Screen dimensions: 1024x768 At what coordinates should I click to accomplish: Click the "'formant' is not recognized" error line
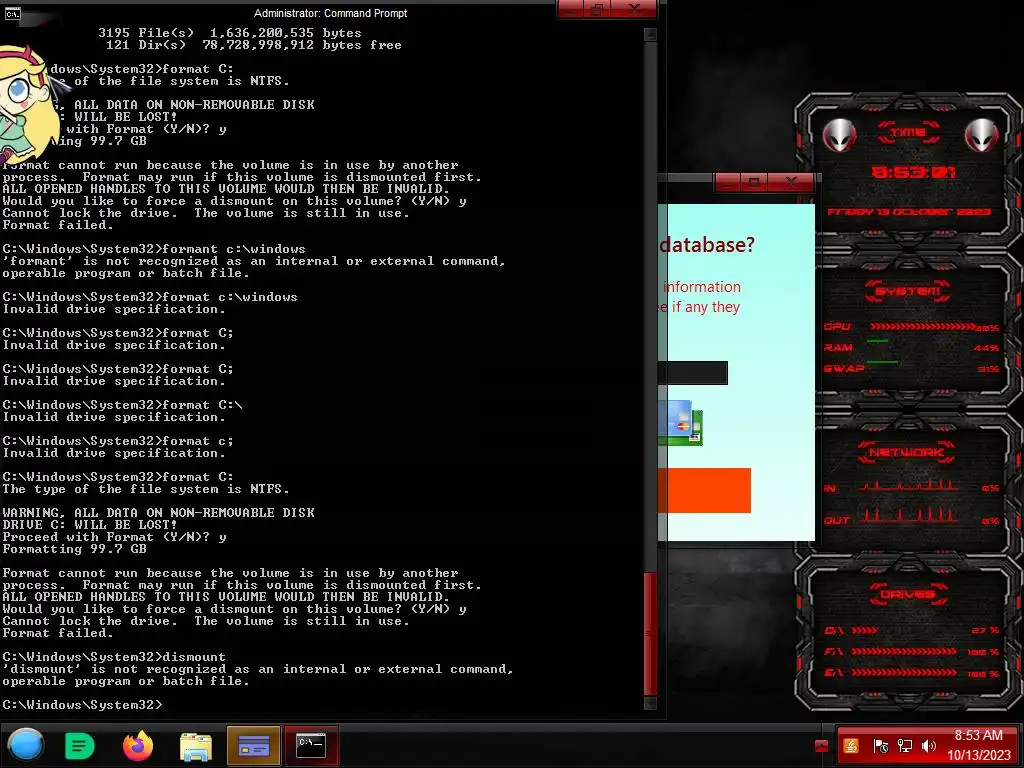coord(254,261)
